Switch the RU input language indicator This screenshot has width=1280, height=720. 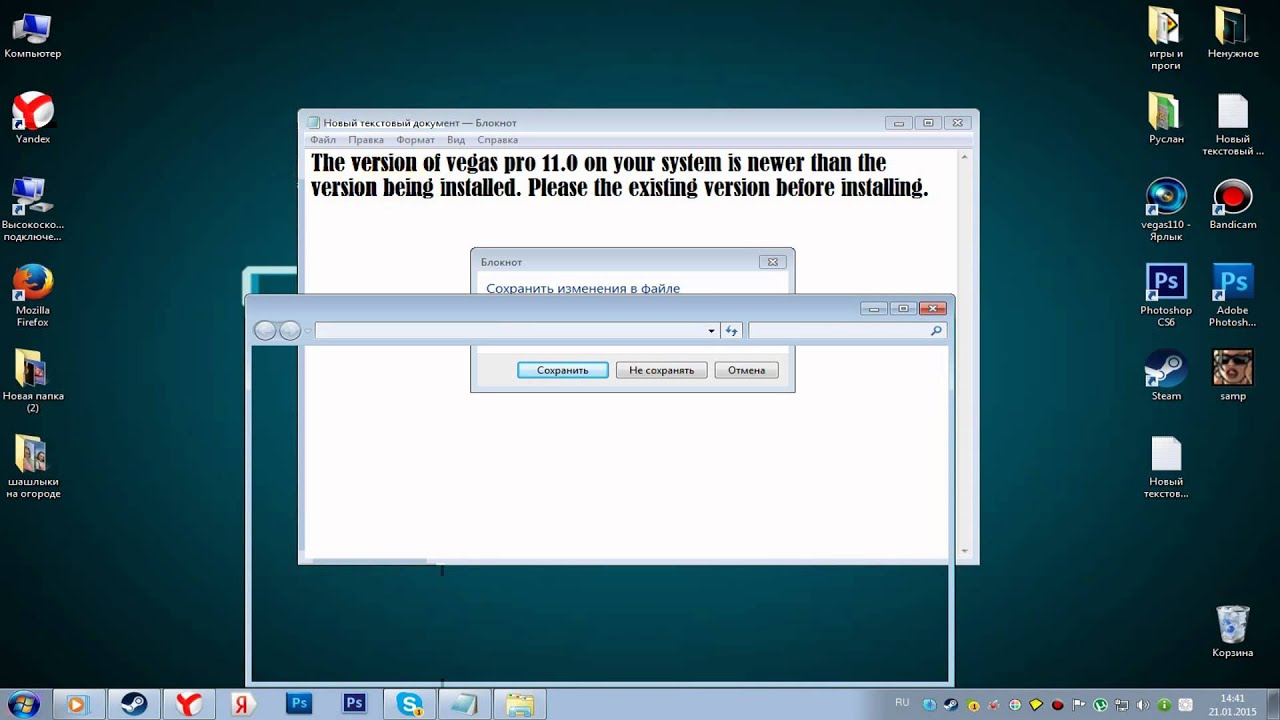(x=902, y=703)
